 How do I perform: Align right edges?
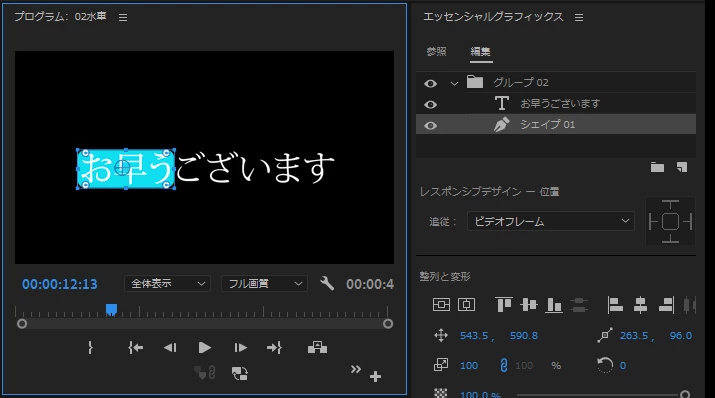click(666, 305)
